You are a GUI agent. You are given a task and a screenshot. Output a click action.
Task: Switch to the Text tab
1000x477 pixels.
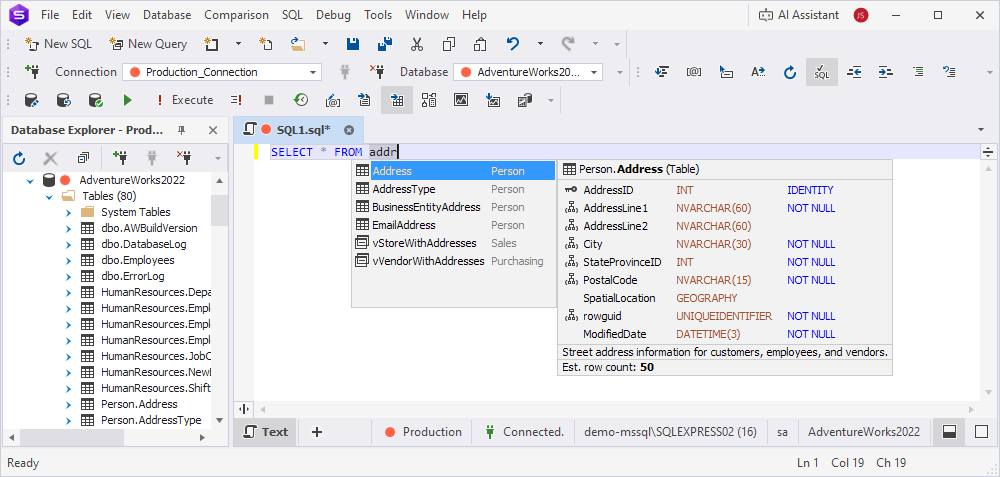pos(264,432)
